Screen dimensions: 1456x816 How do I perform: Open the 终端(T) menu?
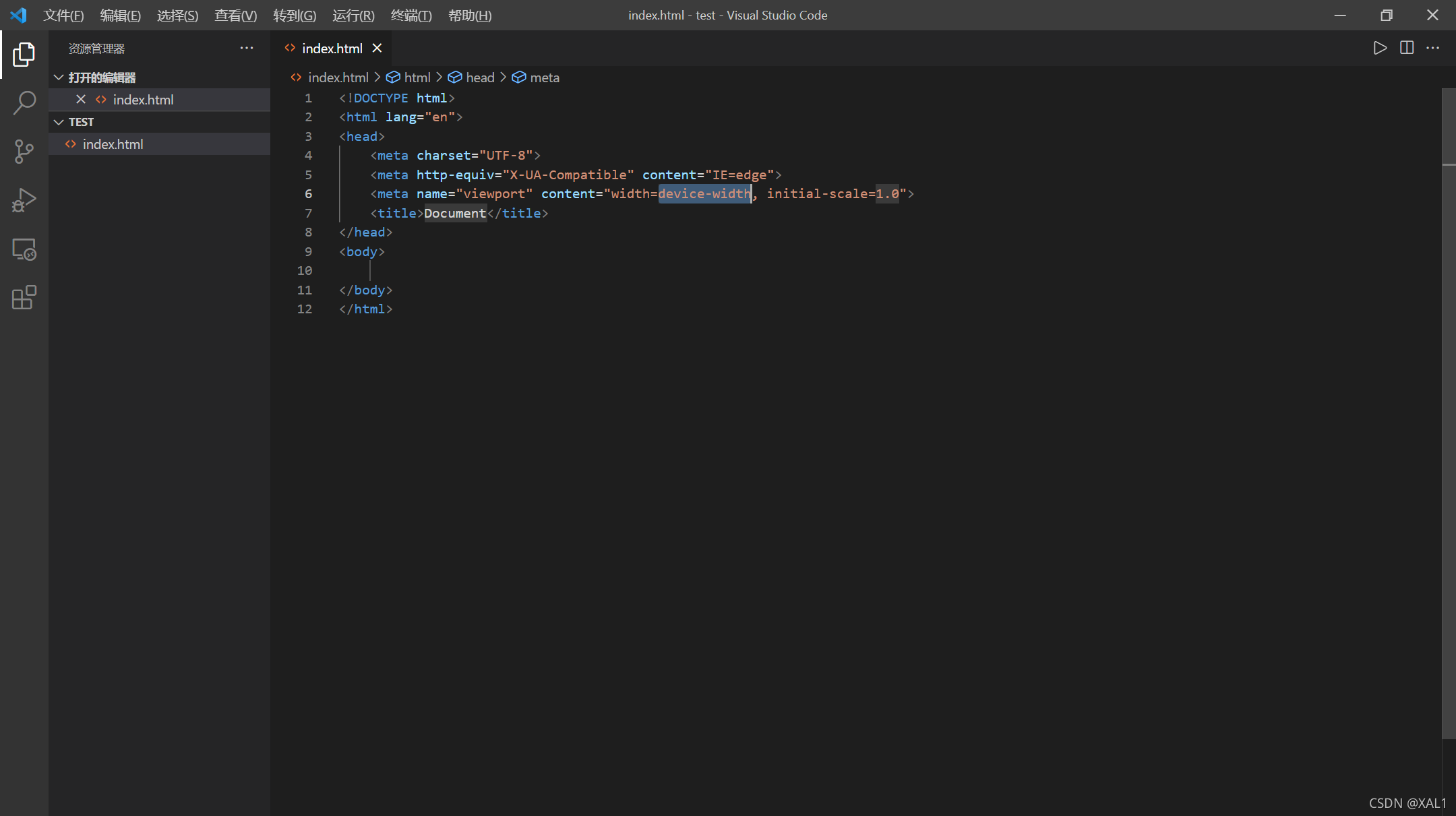click(x=411, y=15)
